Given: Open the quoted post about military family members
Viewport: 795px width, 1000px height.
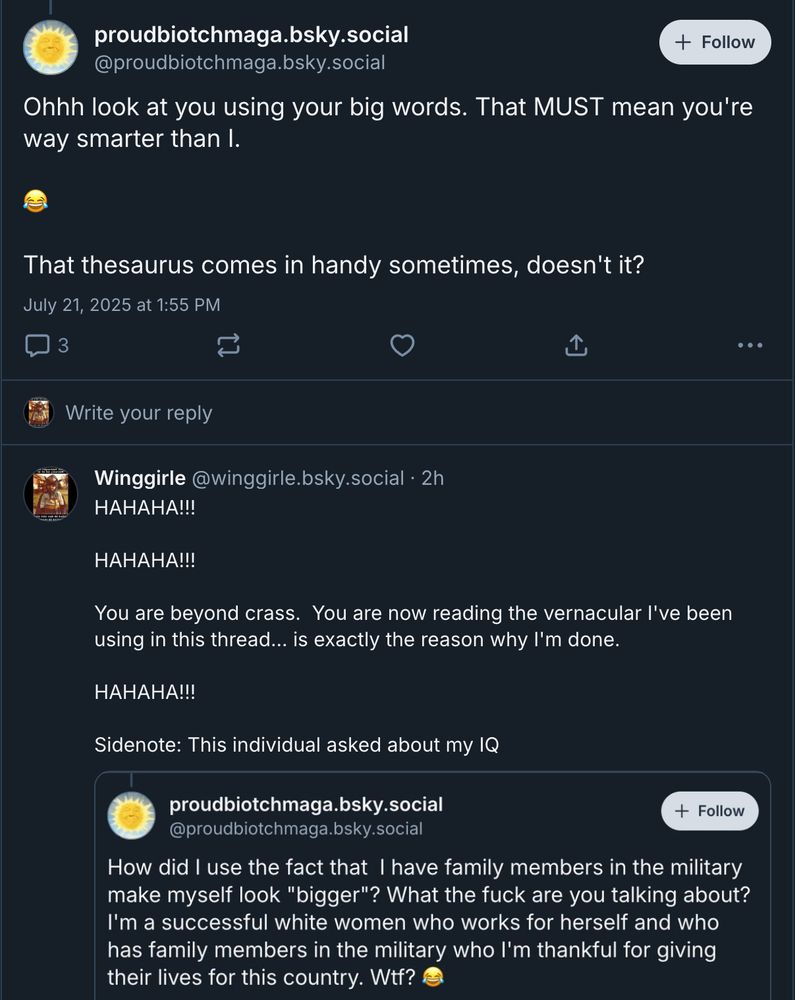Looking at the screenshot, I should pos(430,920).
